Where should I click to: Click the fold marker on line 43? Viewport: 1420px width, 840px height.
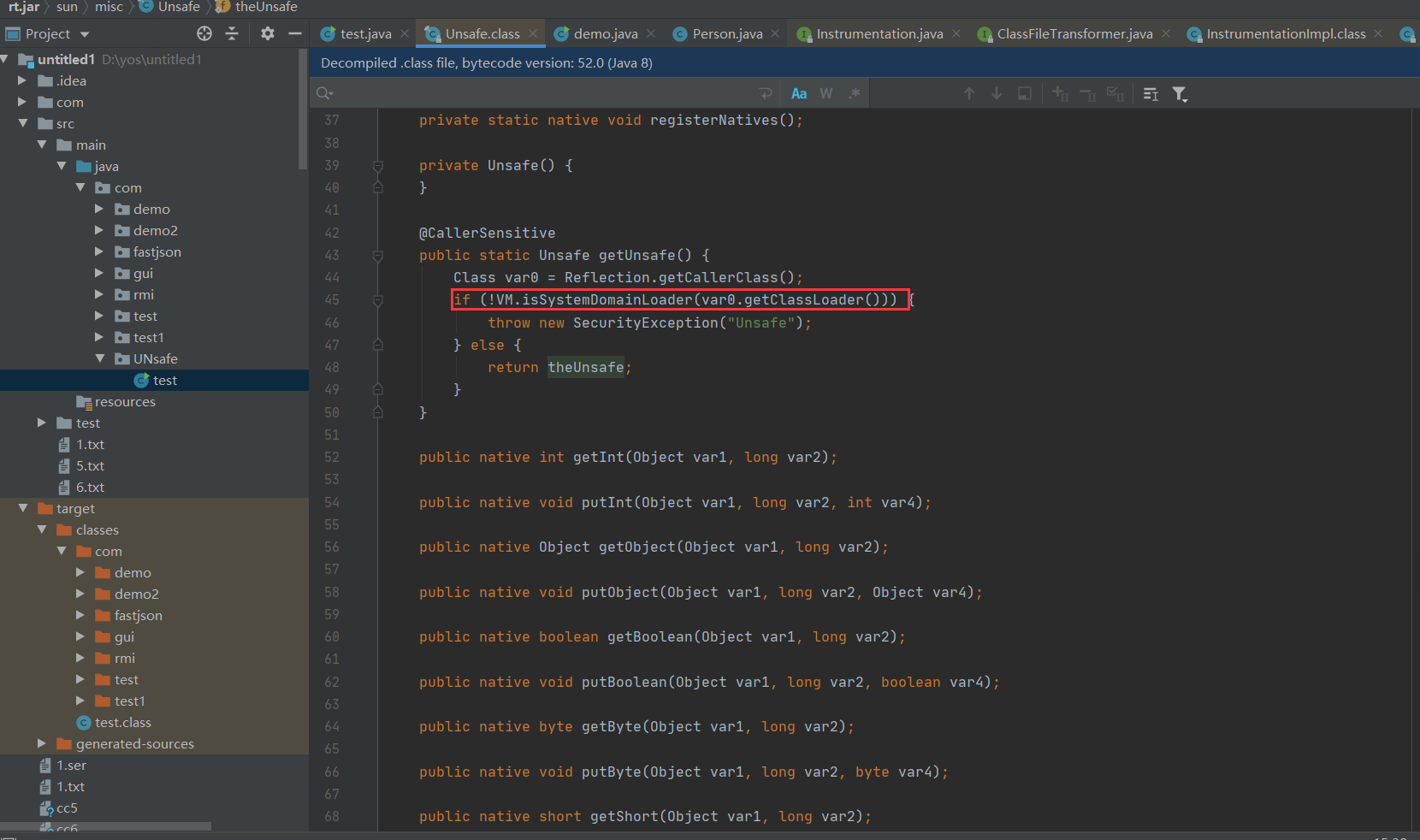point(378,255)
